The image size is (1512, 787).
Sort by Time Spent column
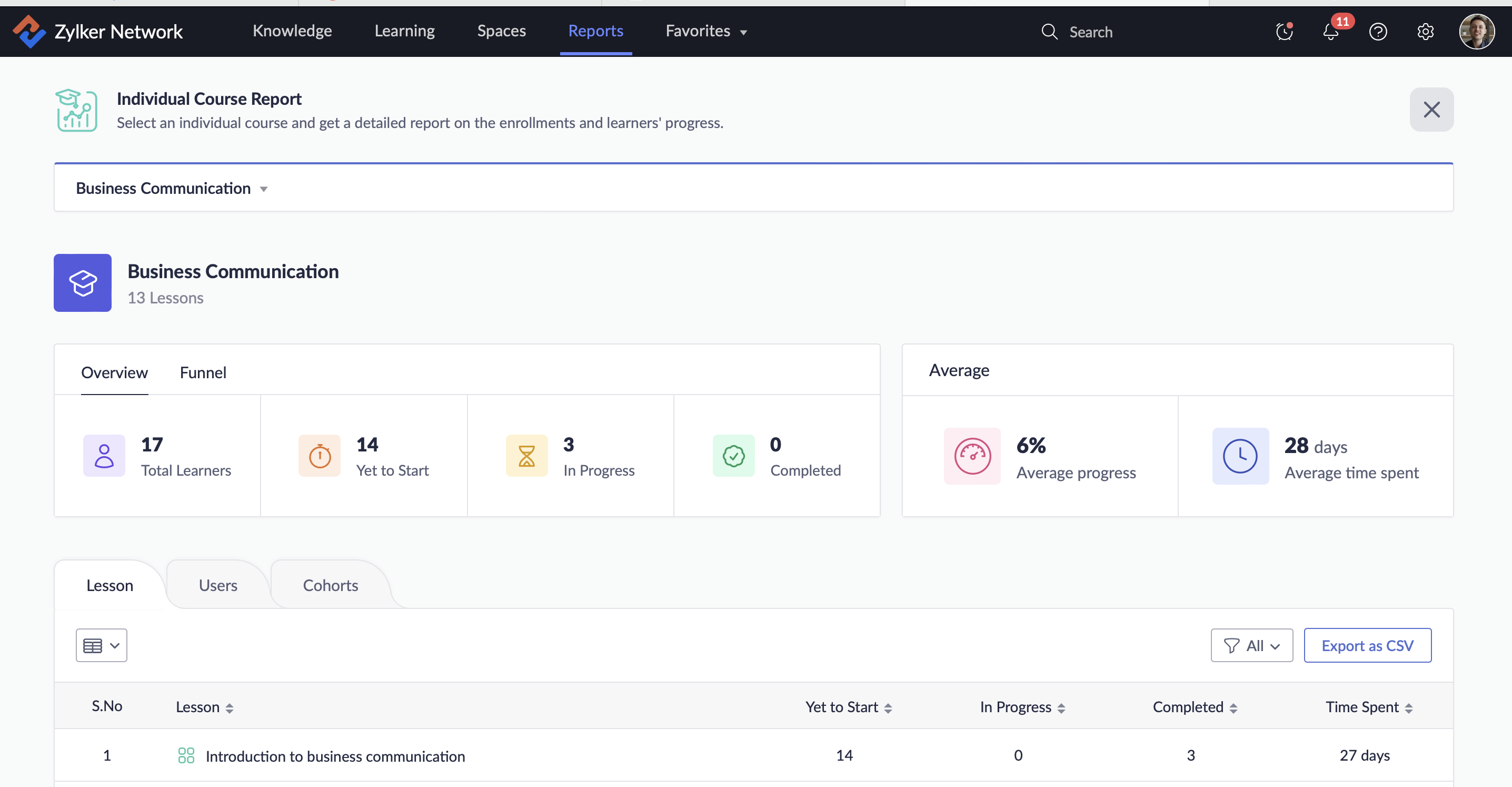coord(1409,707)
